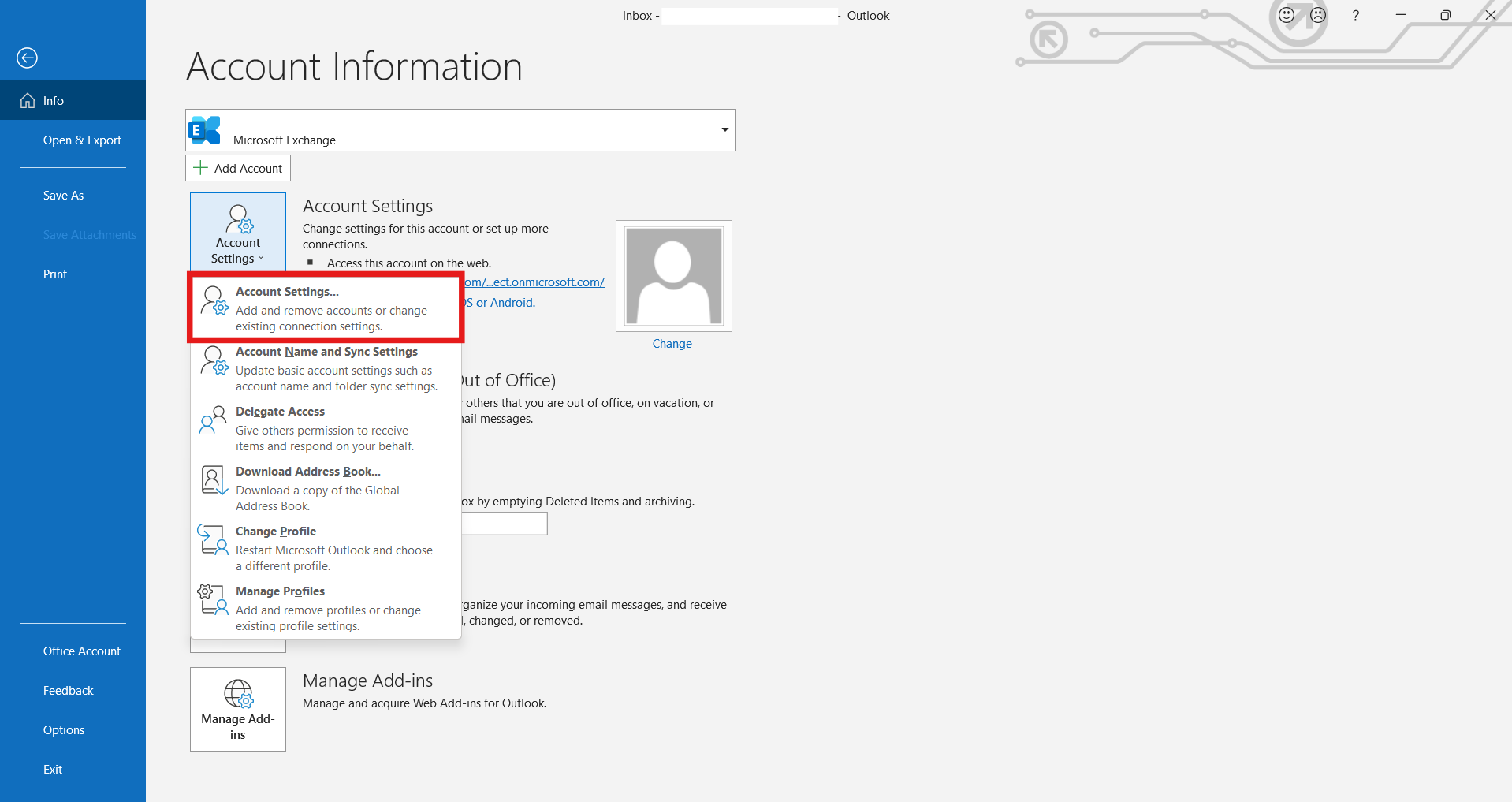Click the Account Settings person-gear tile icon
The image size is (1512, 802).
pos(240,218)
